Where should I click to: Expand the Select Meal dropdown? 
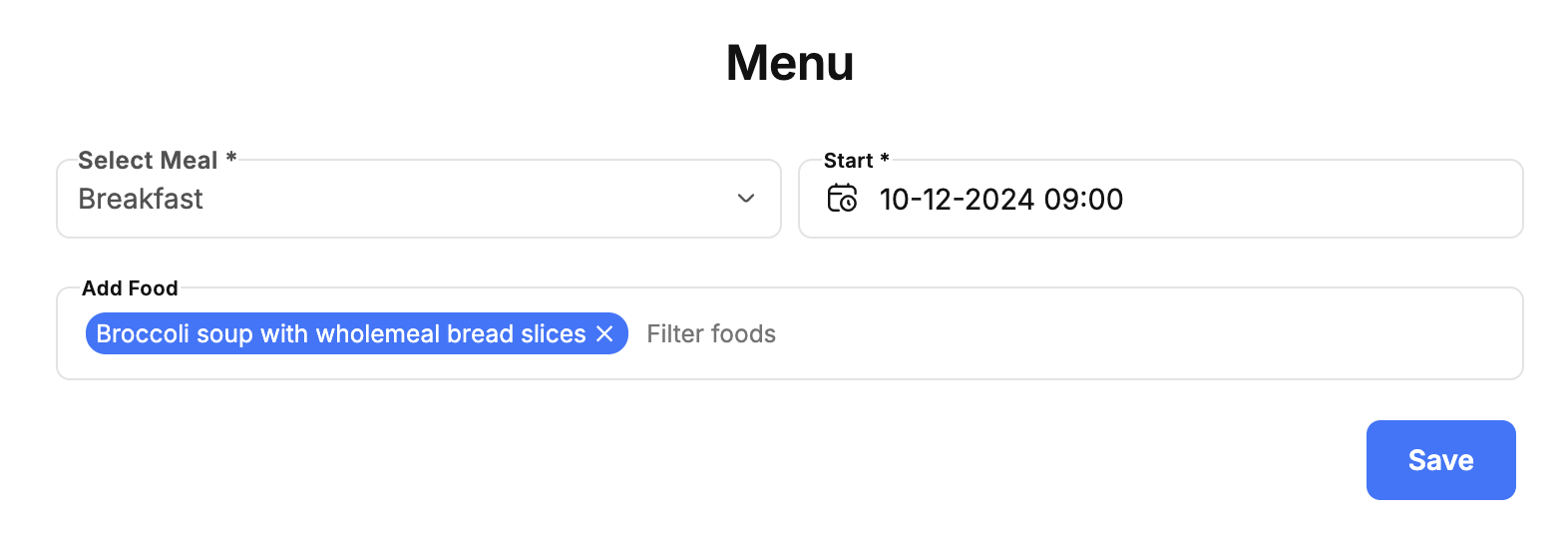419,199
